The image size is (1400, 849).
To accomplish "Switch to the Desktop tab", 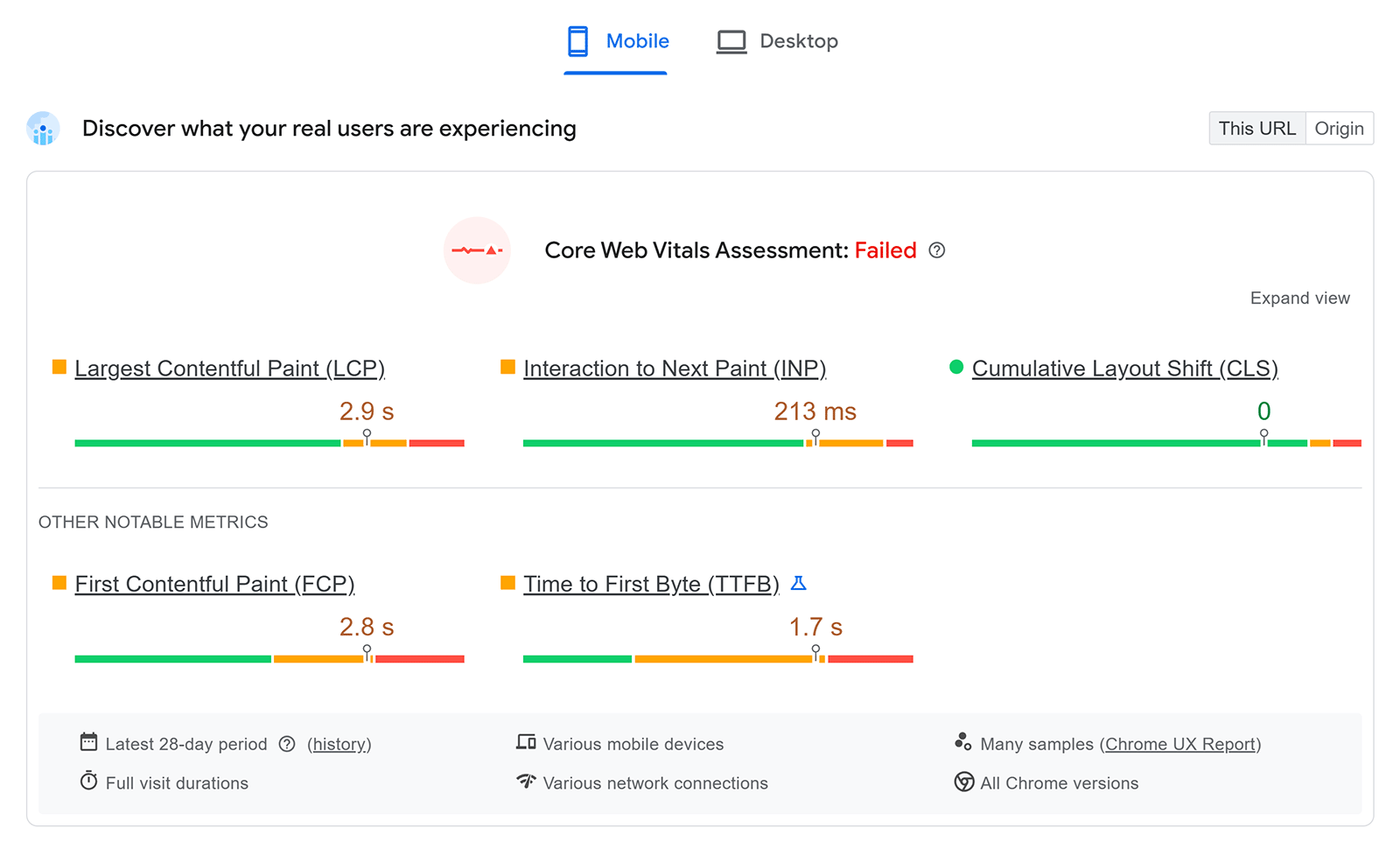I will (x=797, y=40).
